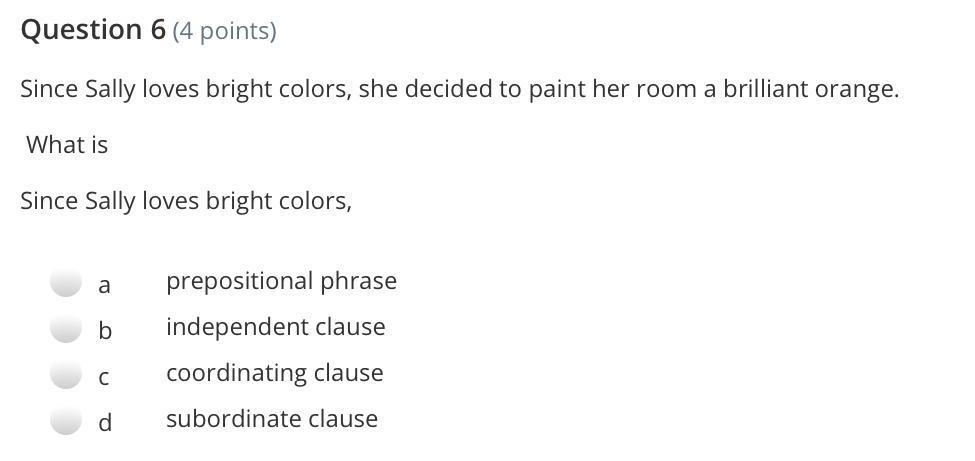Select radio button for option b
Image resolution: width=975 pixels, height=461 pixels.
click(66, 328)
